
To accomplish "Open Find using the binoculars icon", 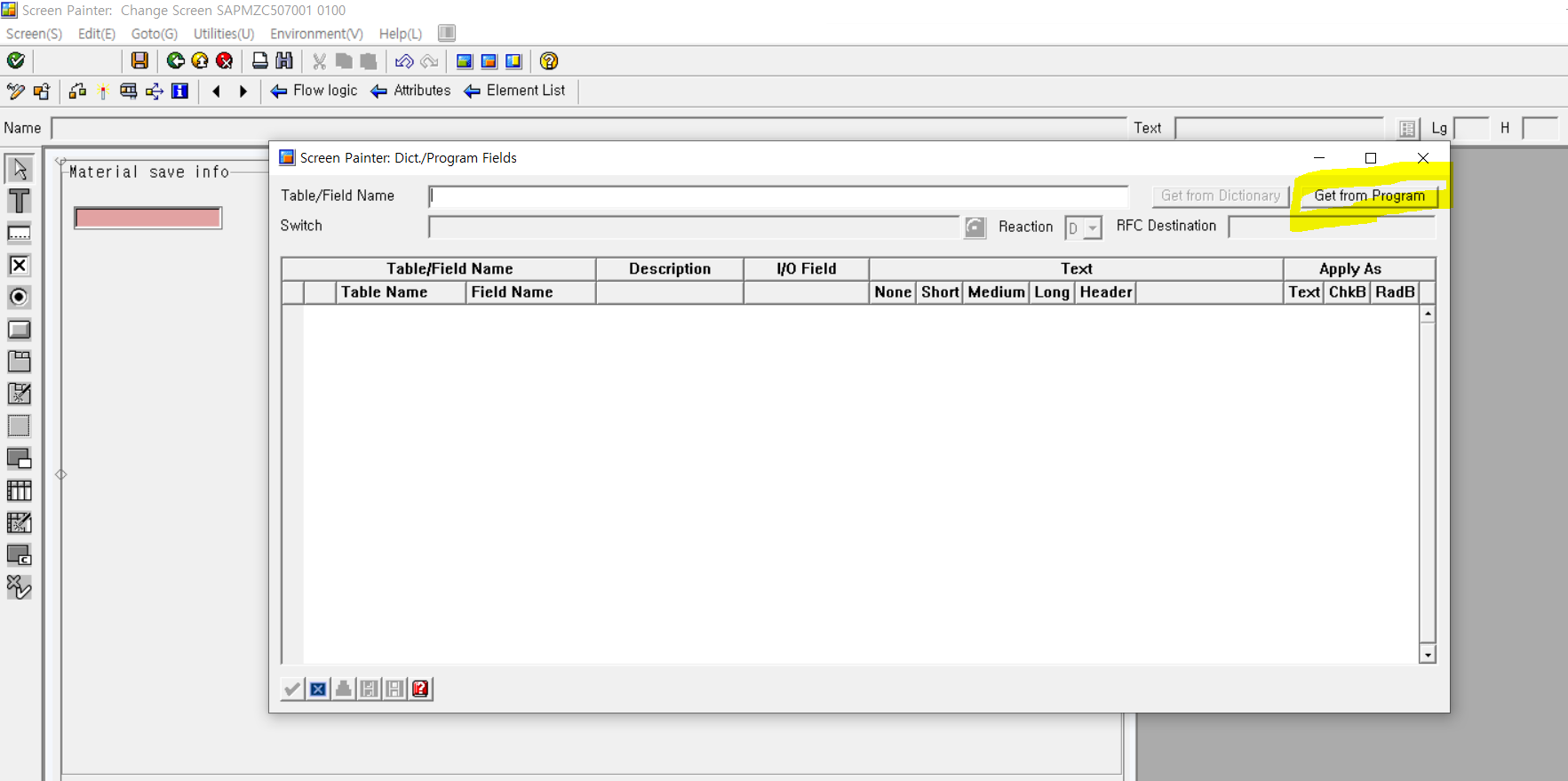I will click(284, 60).
